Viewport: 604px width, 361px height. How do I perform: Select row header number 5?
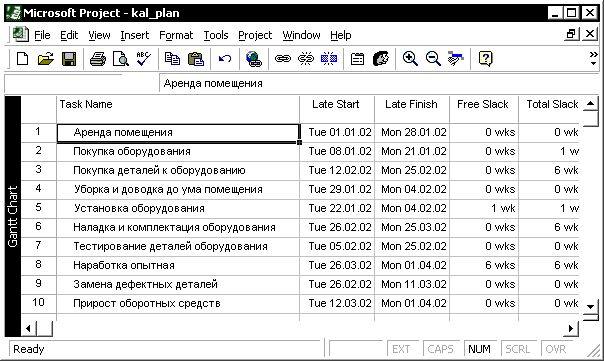[x=39, y=208]
